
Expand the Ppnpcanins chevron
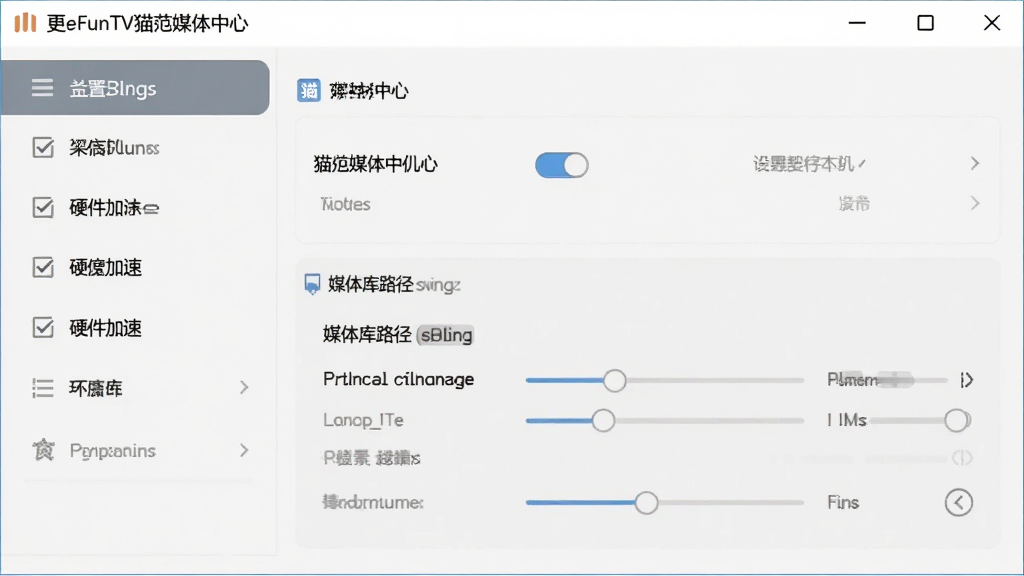point(244,450)
